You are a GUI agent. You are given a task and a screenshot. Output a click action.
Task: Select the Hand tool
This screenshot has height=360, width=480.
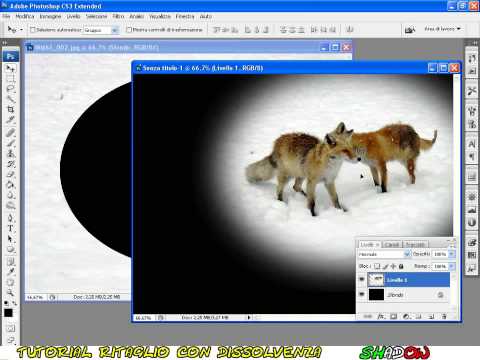[11, 282]
